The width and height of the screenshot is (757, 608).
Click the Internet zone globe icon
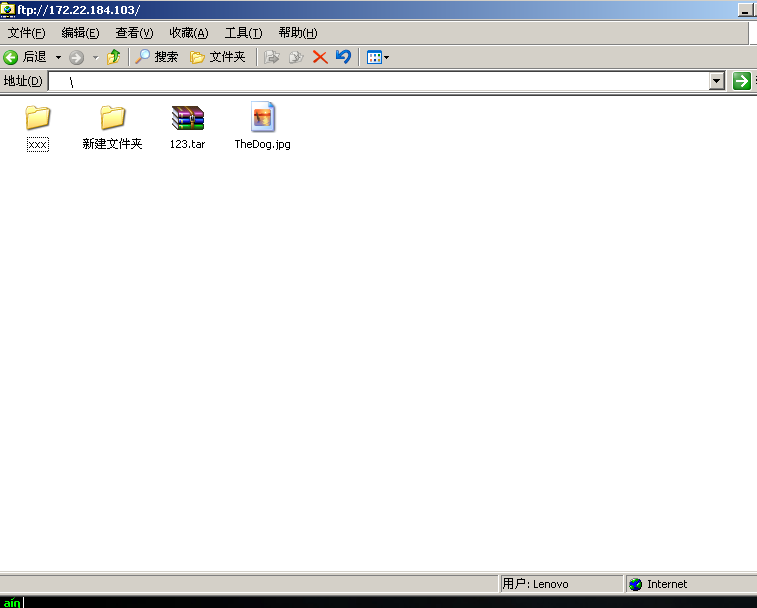(x=636, y=584)
